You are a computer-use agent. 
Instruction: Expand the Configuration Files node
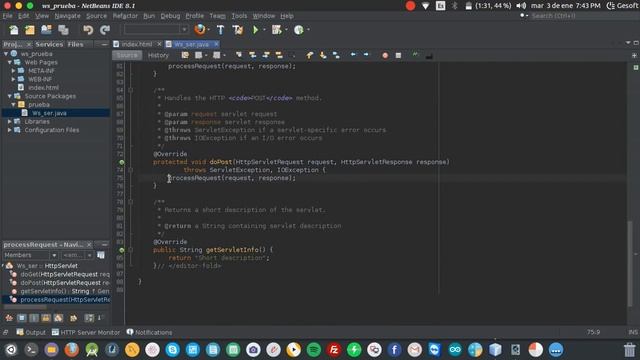click(9, 130)
